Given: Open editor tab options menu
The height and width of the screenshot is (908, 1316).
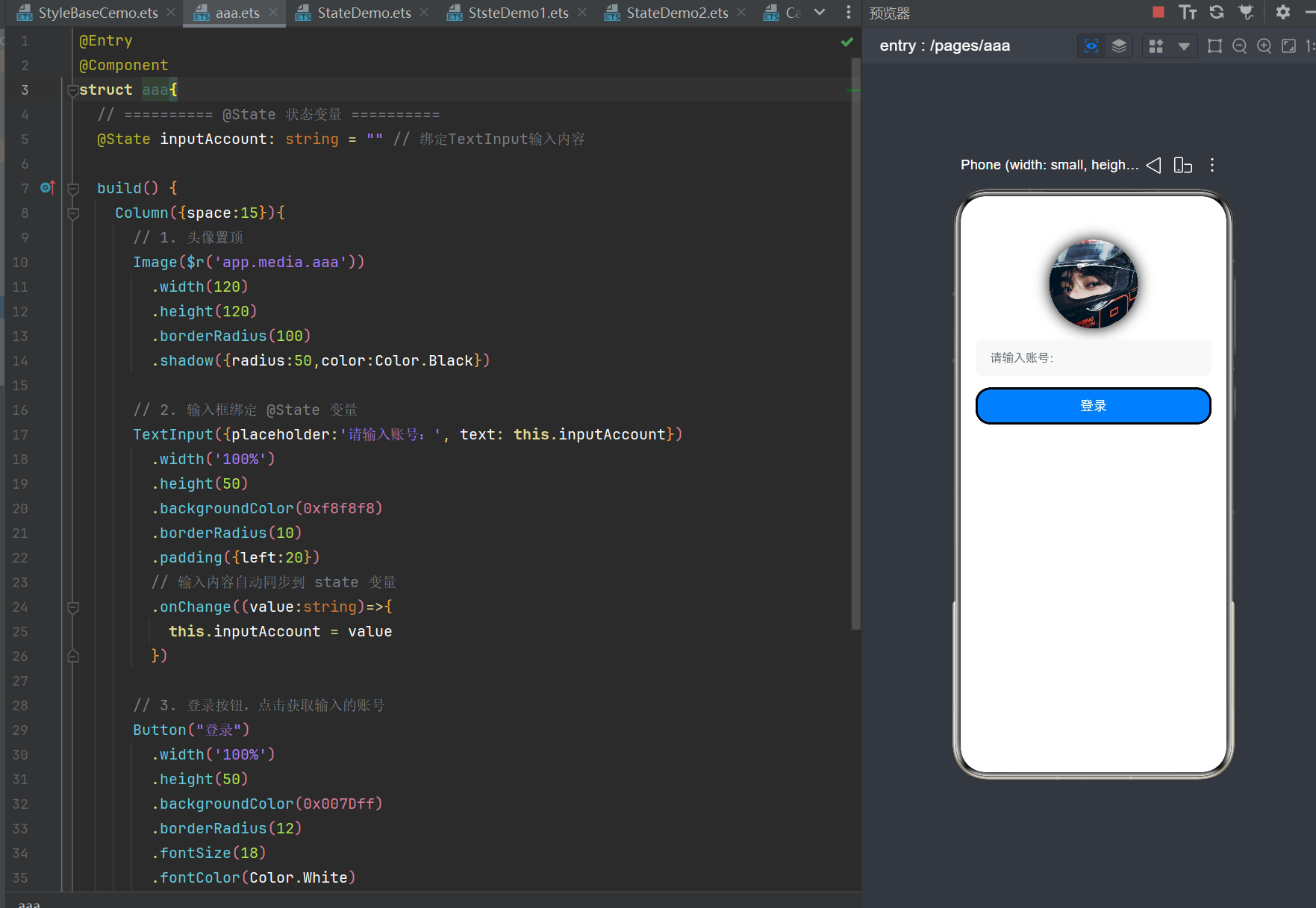Looking at the screenshot, I should 848,13.
